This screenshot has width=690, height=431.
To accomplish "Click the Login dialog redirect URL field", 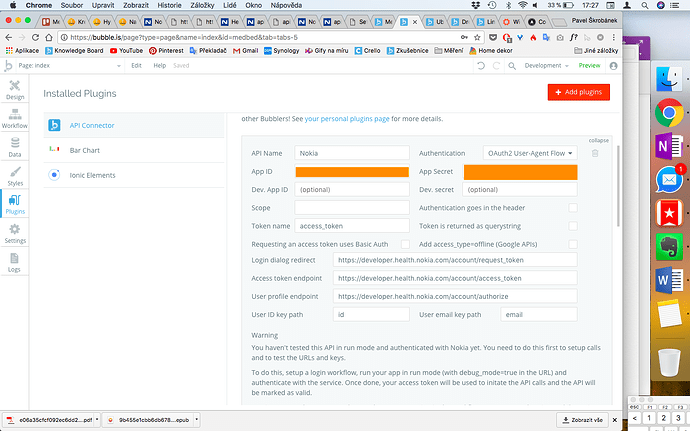I will 455,260.
